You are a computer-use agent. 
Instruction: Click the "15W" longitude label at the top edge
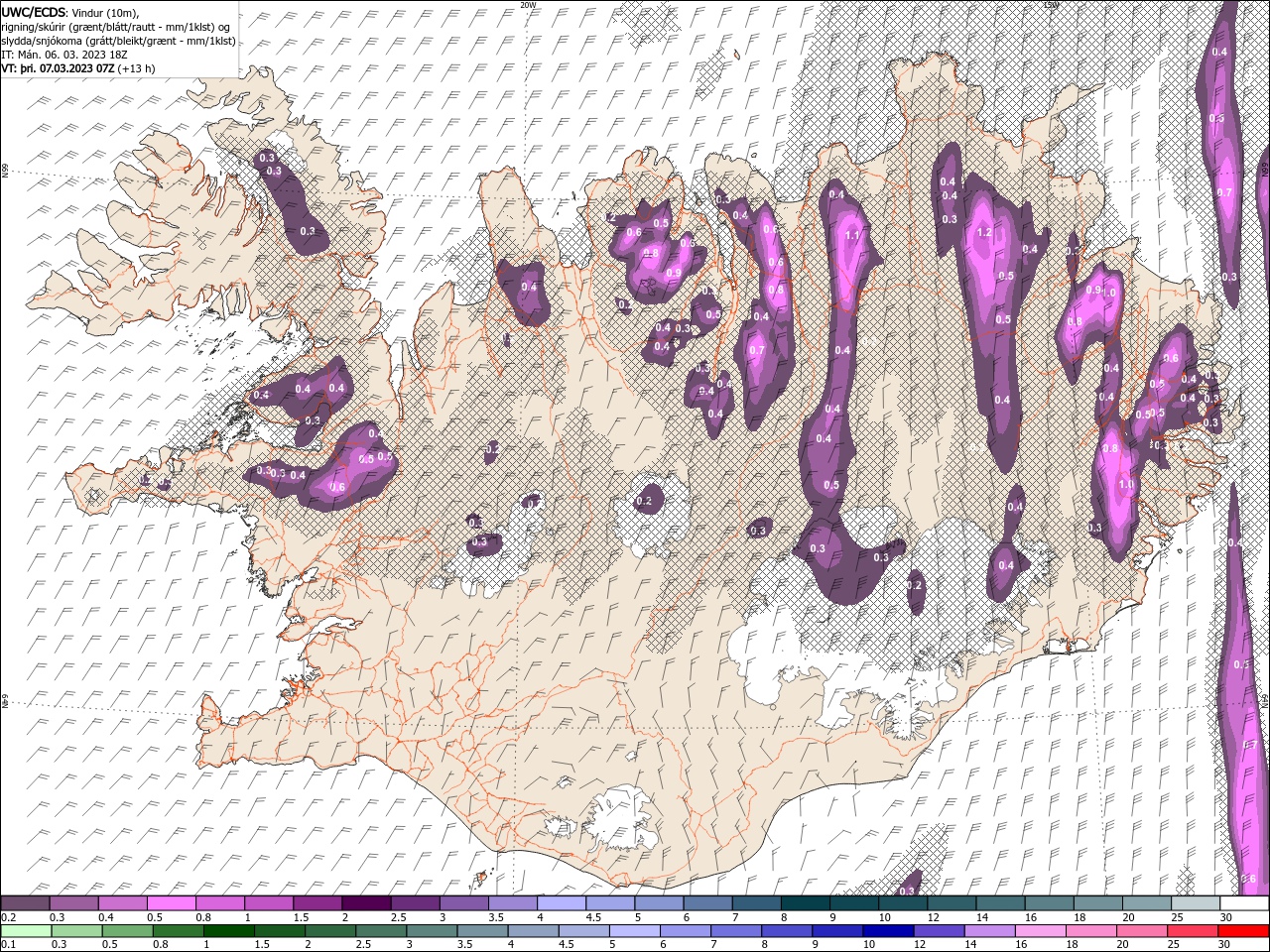point(1051,4)
